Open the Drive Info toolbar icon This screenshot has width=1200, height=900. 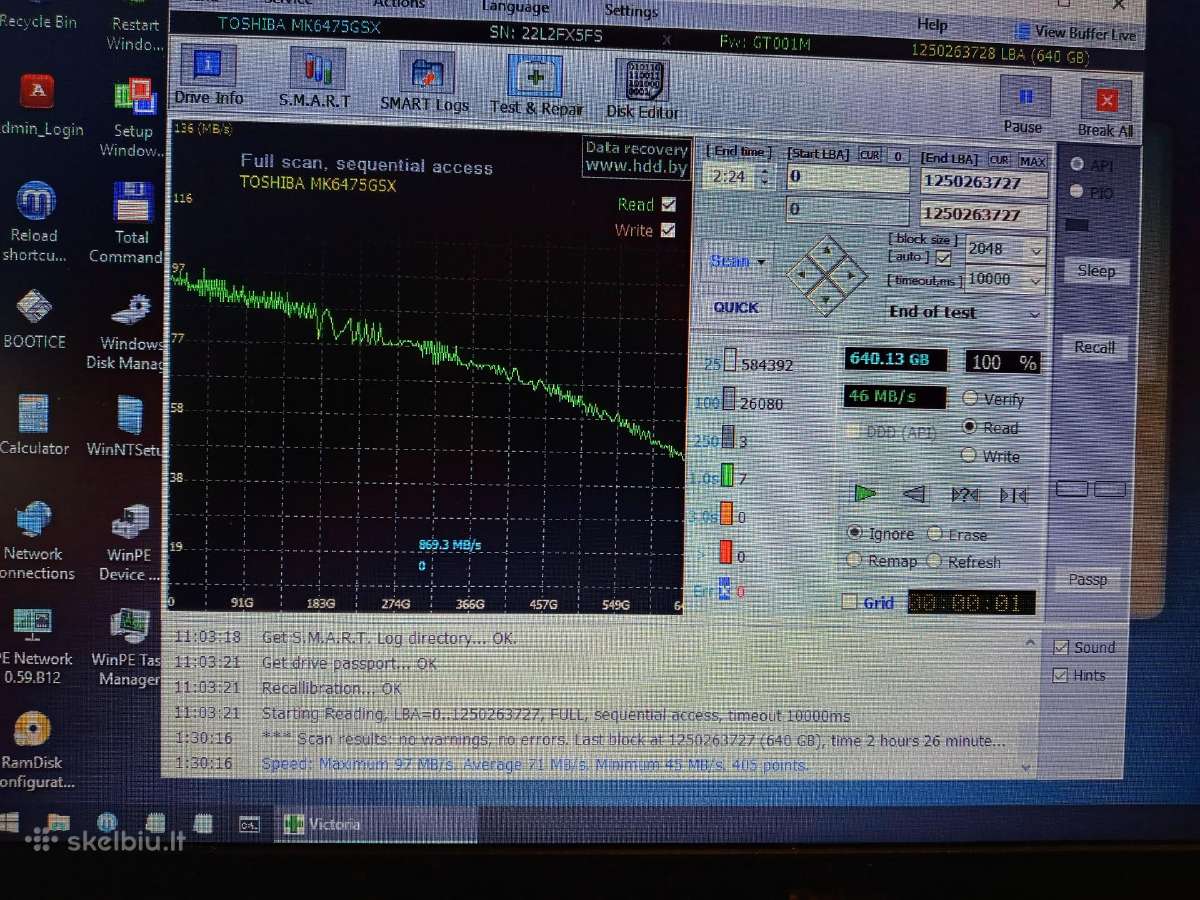[x=208, y=76]
